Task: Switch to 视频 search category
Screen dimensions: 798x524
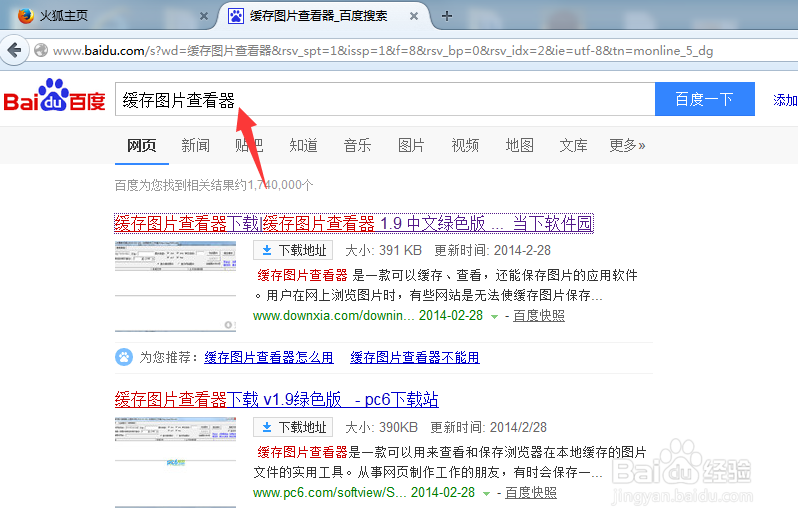Action: tap(465, 145)
